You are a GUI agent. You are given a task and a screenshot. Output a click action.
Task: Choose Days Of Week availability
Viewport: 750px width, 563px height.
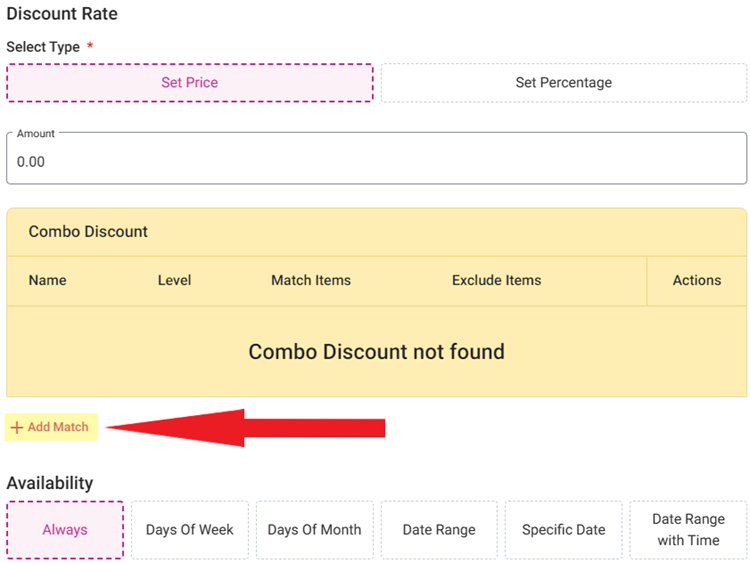click(x=189, y=529)
